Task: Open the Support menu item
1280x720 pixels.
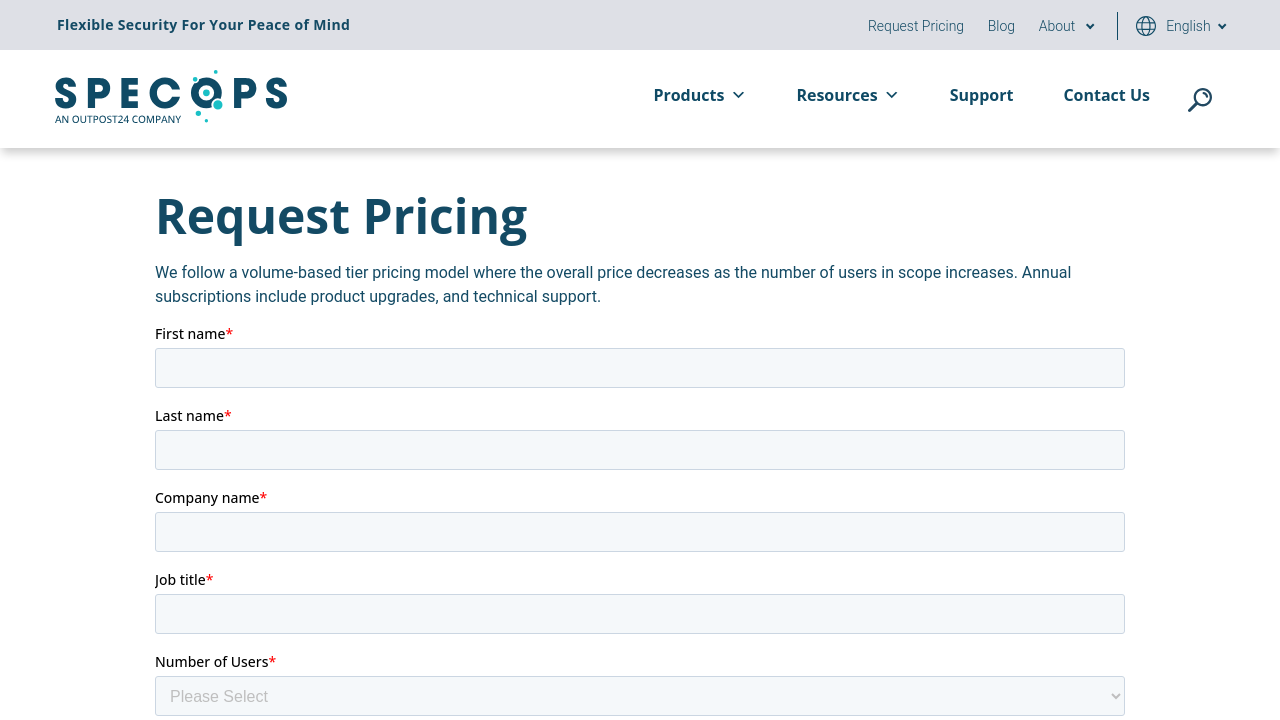Action: click(x=981, y=95)
